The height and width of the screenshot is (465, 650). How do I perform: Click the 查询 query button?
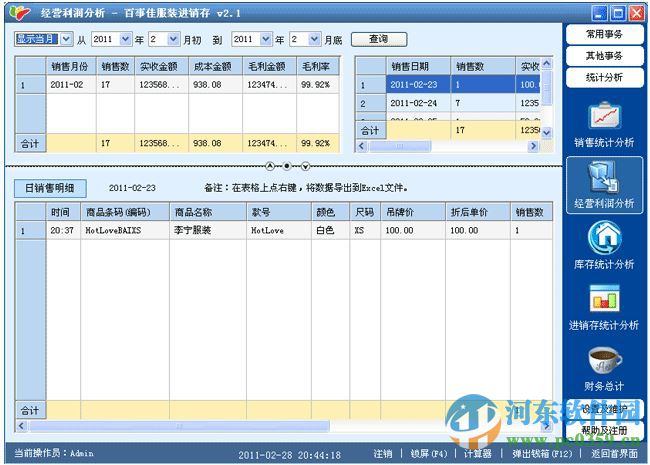tap(379, 39)
